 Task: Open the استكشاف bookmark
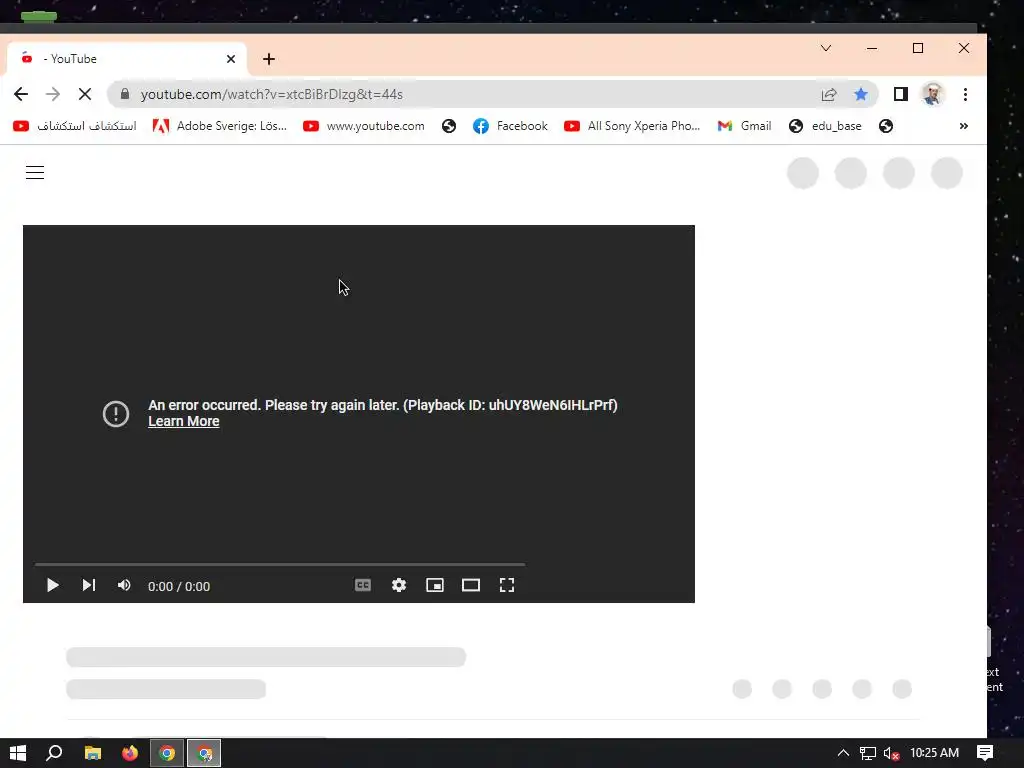pyautogui.click(x=75, y=126)
